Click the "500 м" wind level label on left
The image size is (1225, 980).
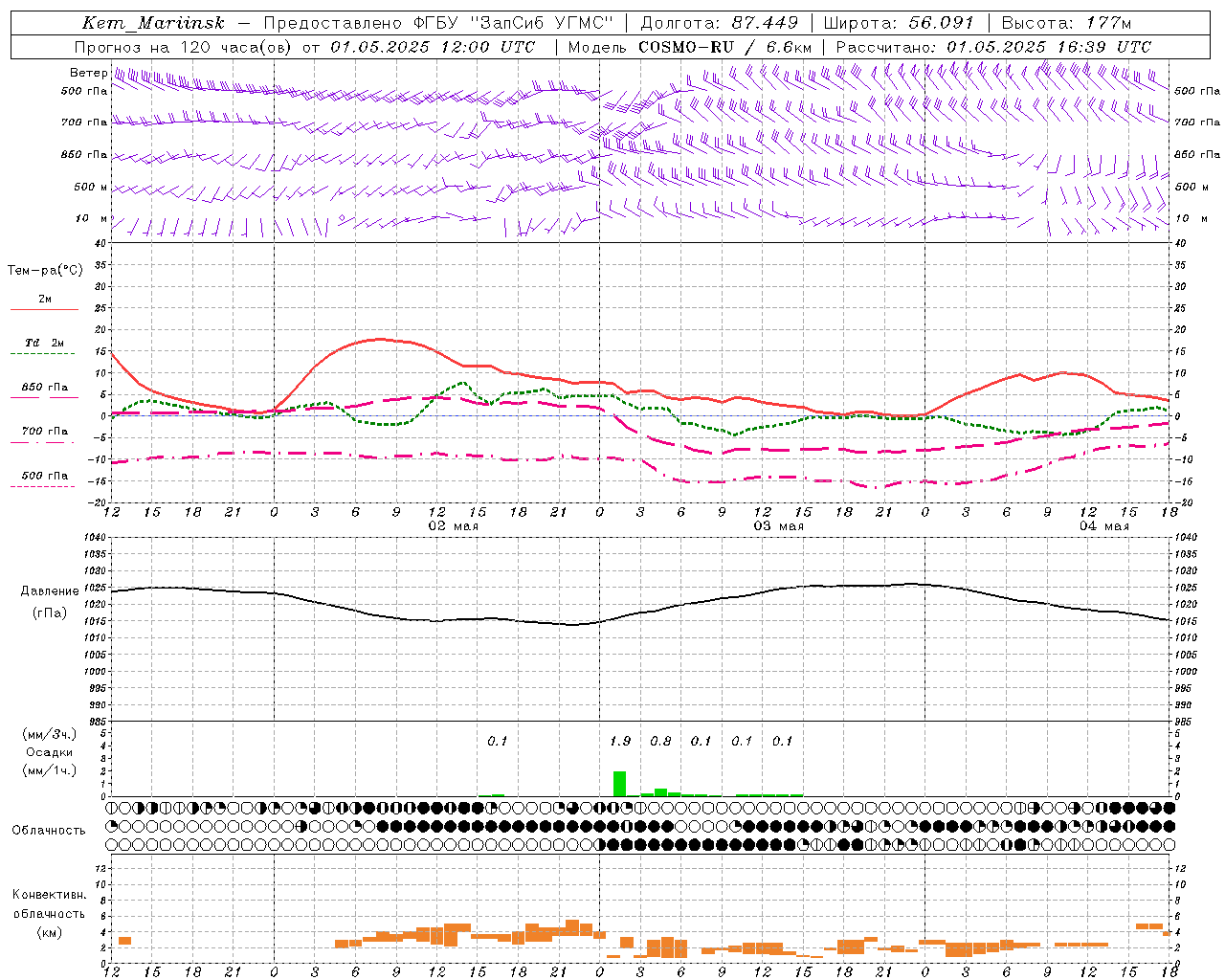pos(90,187)
